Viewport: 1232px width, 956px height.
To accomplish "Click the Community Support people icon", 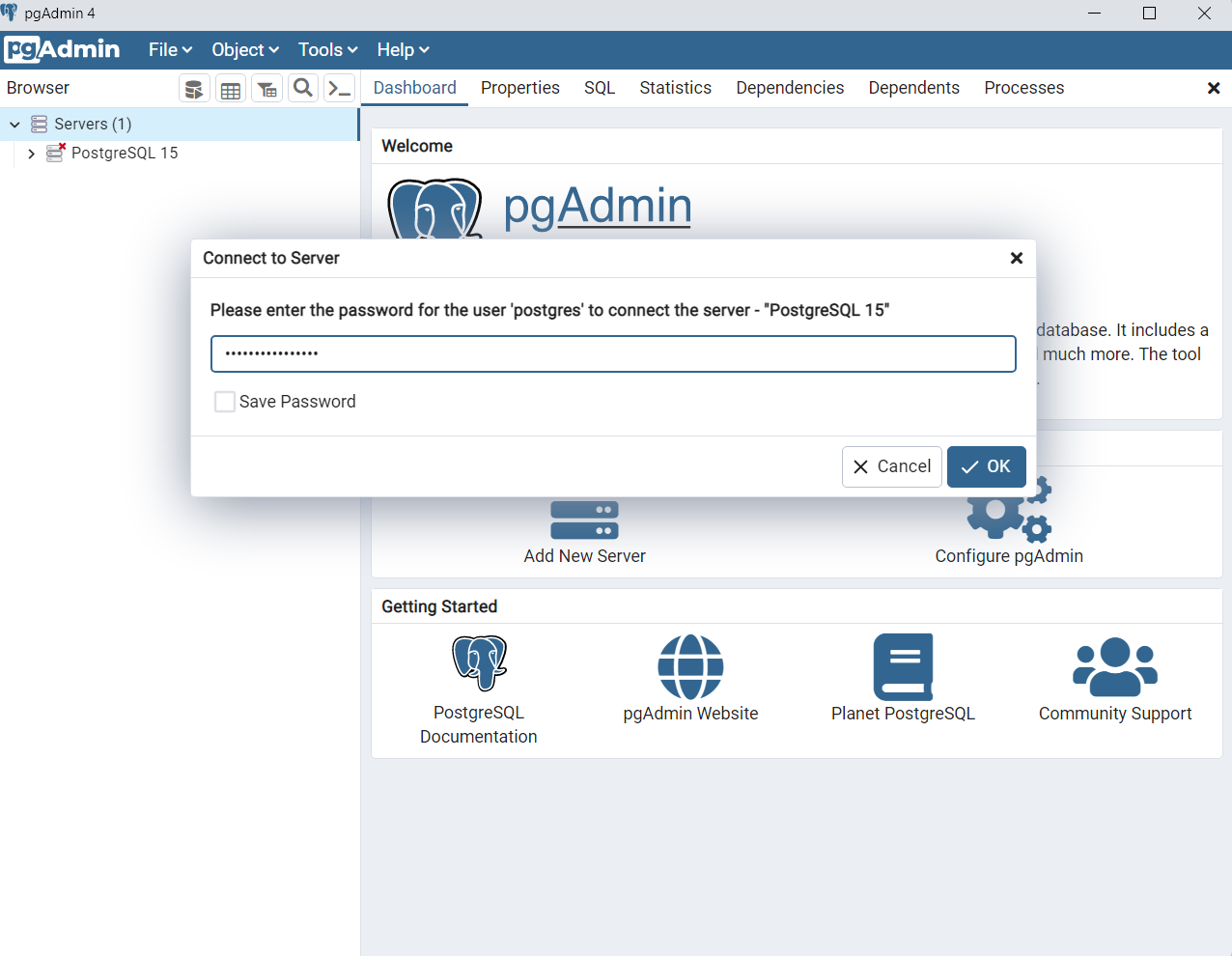I will pyautogui.click(x=1115, y=667).
